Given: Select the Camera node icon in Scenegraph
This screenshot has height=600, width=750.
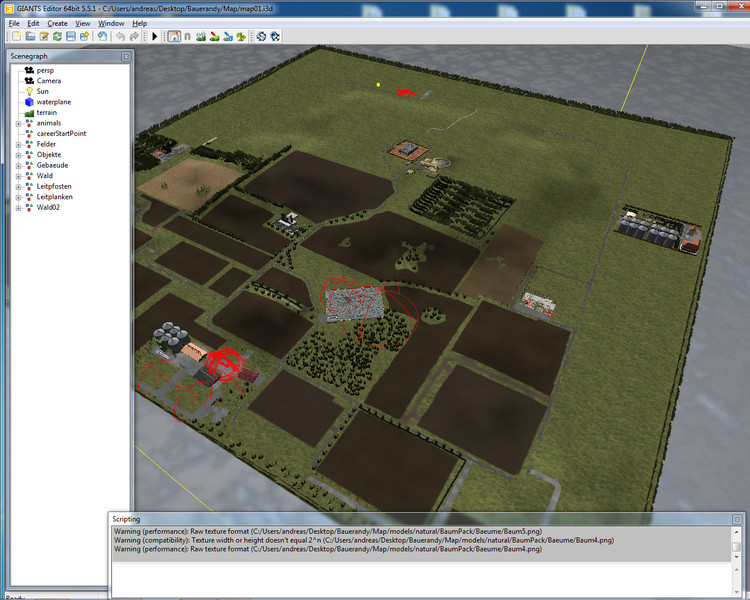Looking at the screenshot, I should click(x=29, y=81).
